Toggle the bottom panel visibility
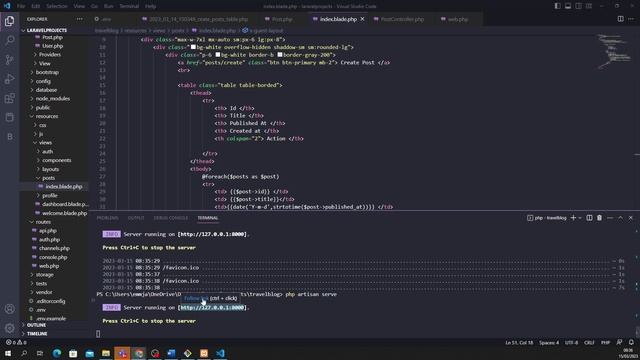640x360 pixels. point(568,6)
